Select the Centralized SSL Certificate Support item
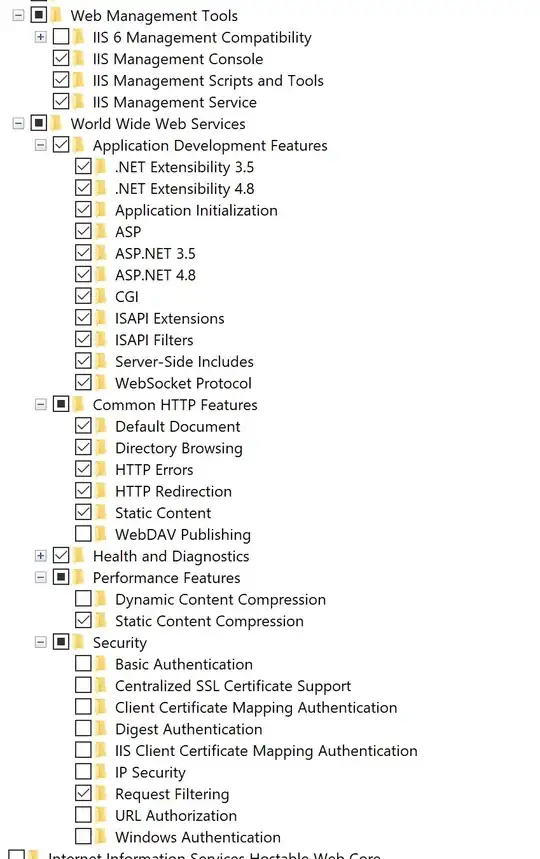The height and width of the screenshot is (859, 540). click(x=233, y=686)
